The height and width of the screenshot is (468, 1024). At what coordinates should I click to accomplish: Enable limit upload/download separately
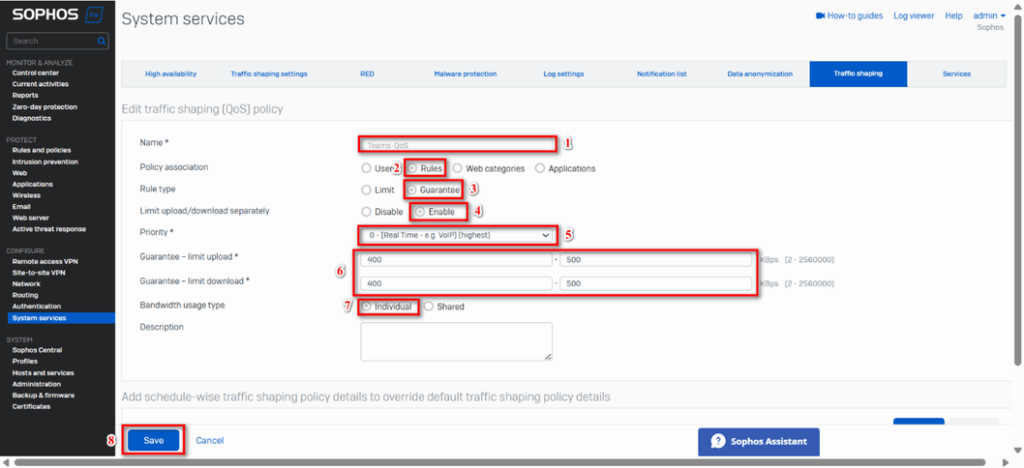[x=420, y=211]
